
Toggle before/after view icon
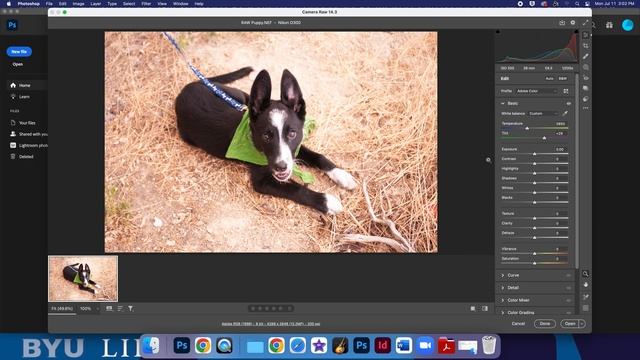coord(473,309)
